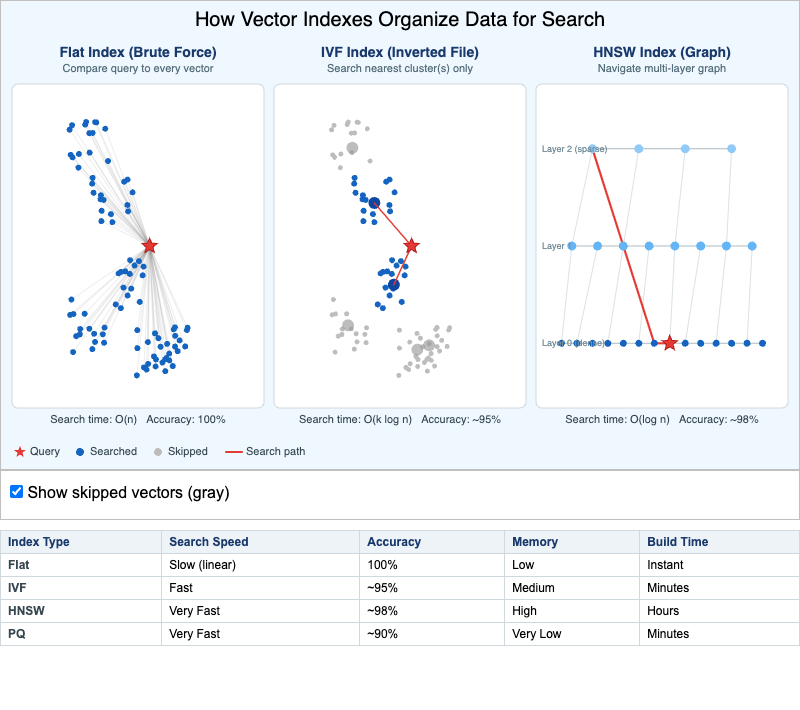The image size is (800, 710).
Task: Select the lower dark blue IVF centroid
Action: 393,285
